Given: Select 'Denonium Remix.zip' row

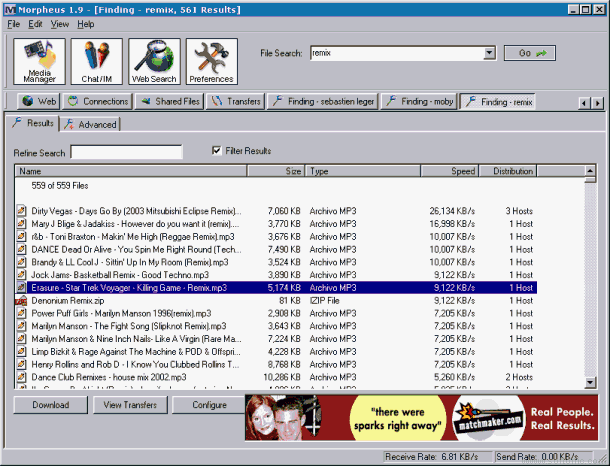Looking at the screenshot, I should (276, 301).
